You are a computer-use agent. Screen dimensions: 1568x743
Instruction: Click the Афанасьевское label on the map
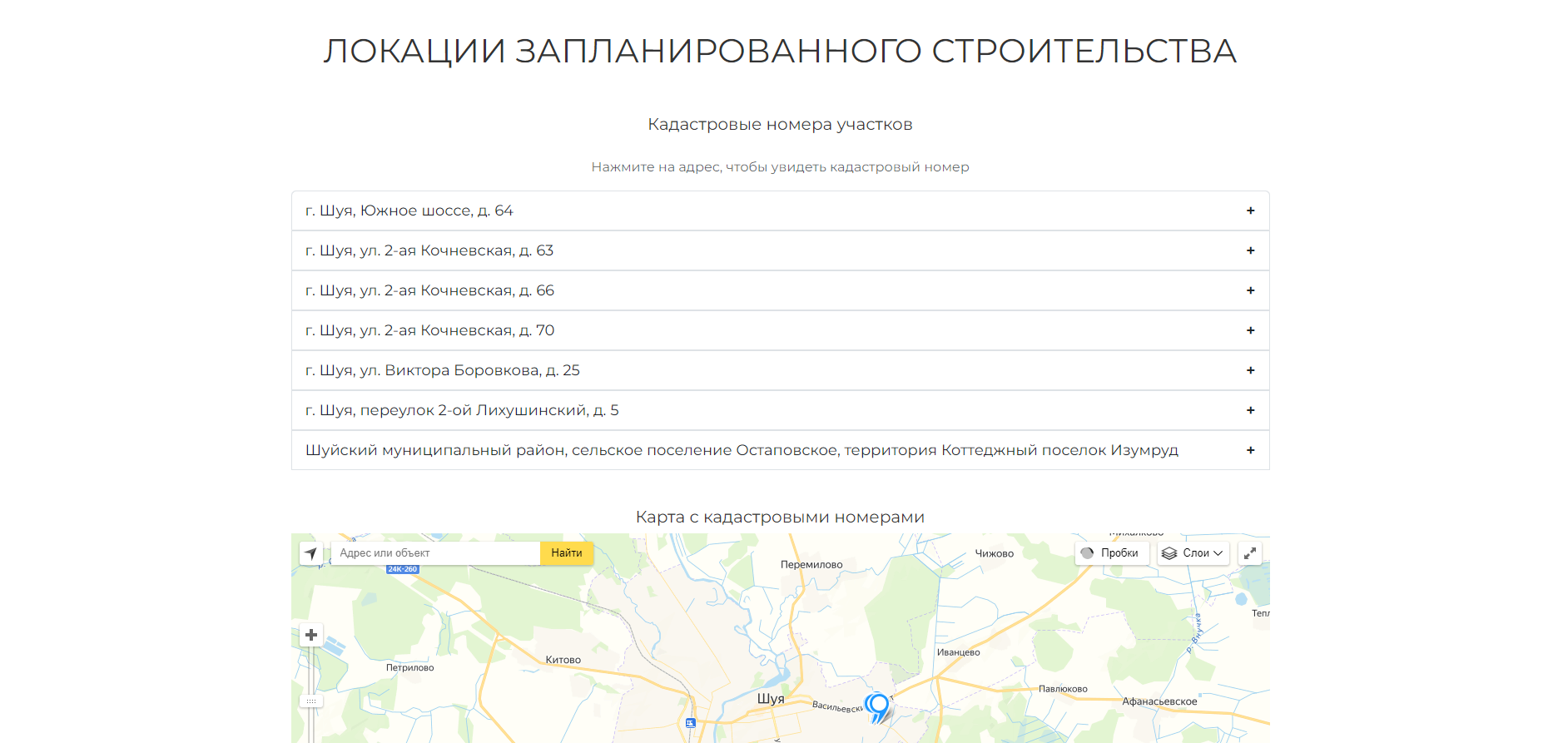point(1159,701)
